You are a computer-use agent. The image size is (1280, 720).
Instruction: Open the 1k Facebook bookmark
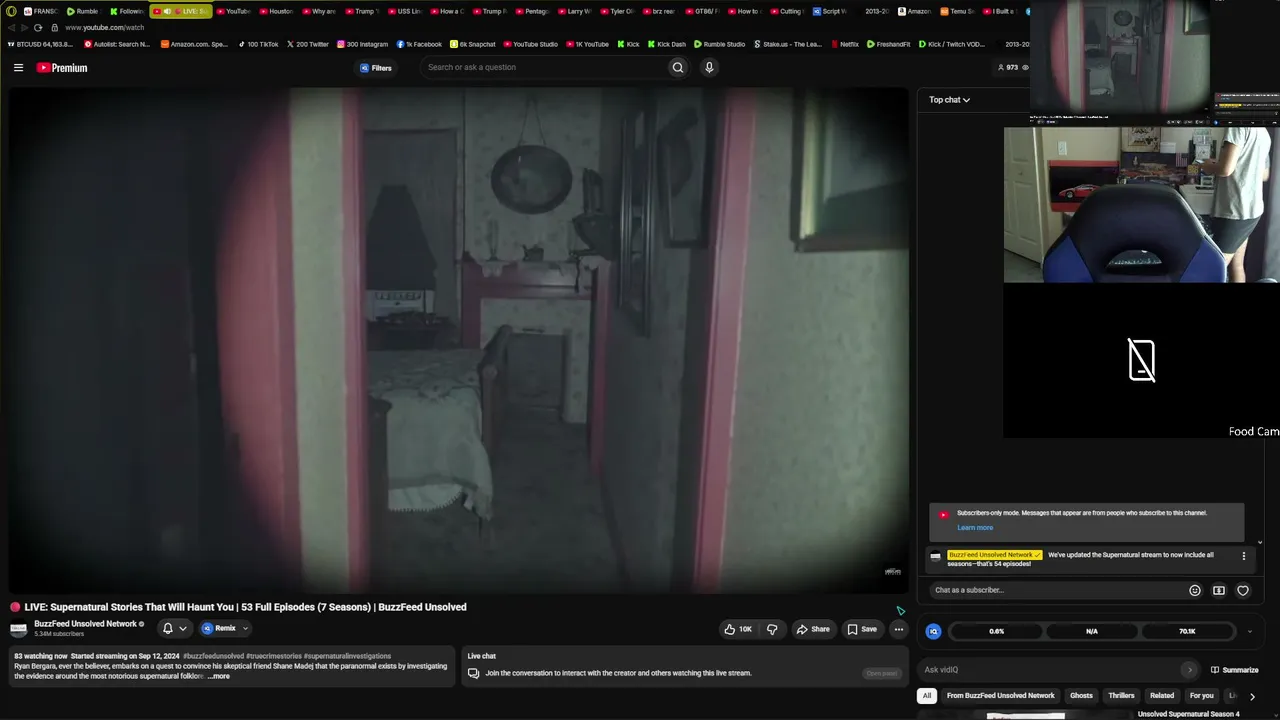tap(419, 44)
